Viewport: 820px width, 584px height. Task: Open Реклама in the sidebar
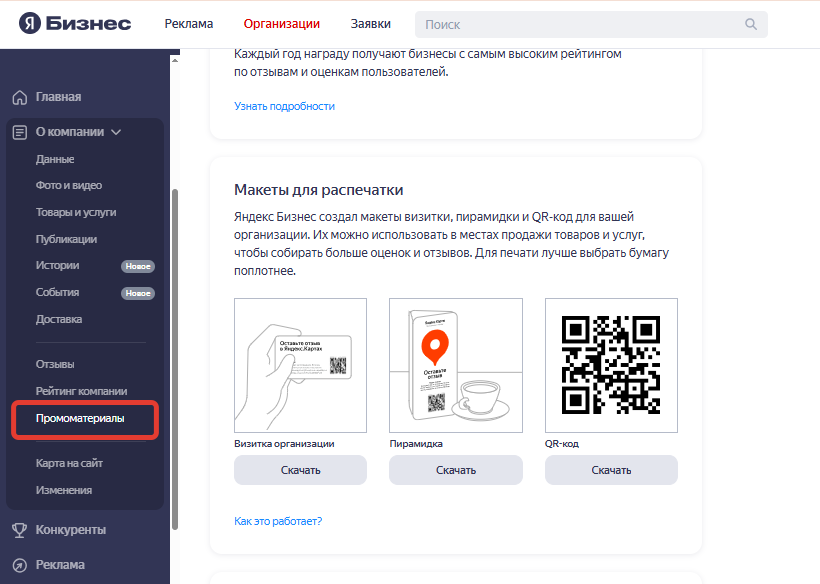60,565
